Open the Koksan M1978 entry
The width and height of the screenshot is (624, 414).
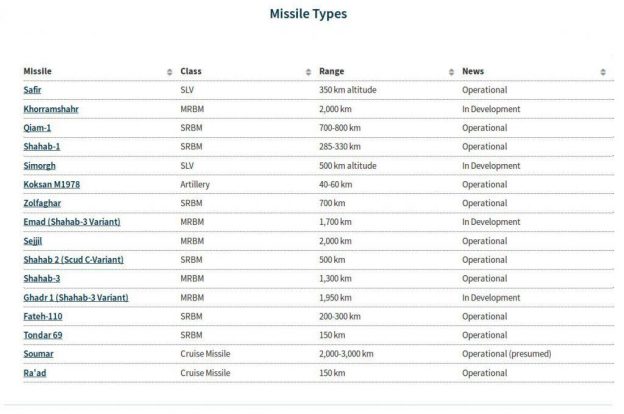coord(54,184)
